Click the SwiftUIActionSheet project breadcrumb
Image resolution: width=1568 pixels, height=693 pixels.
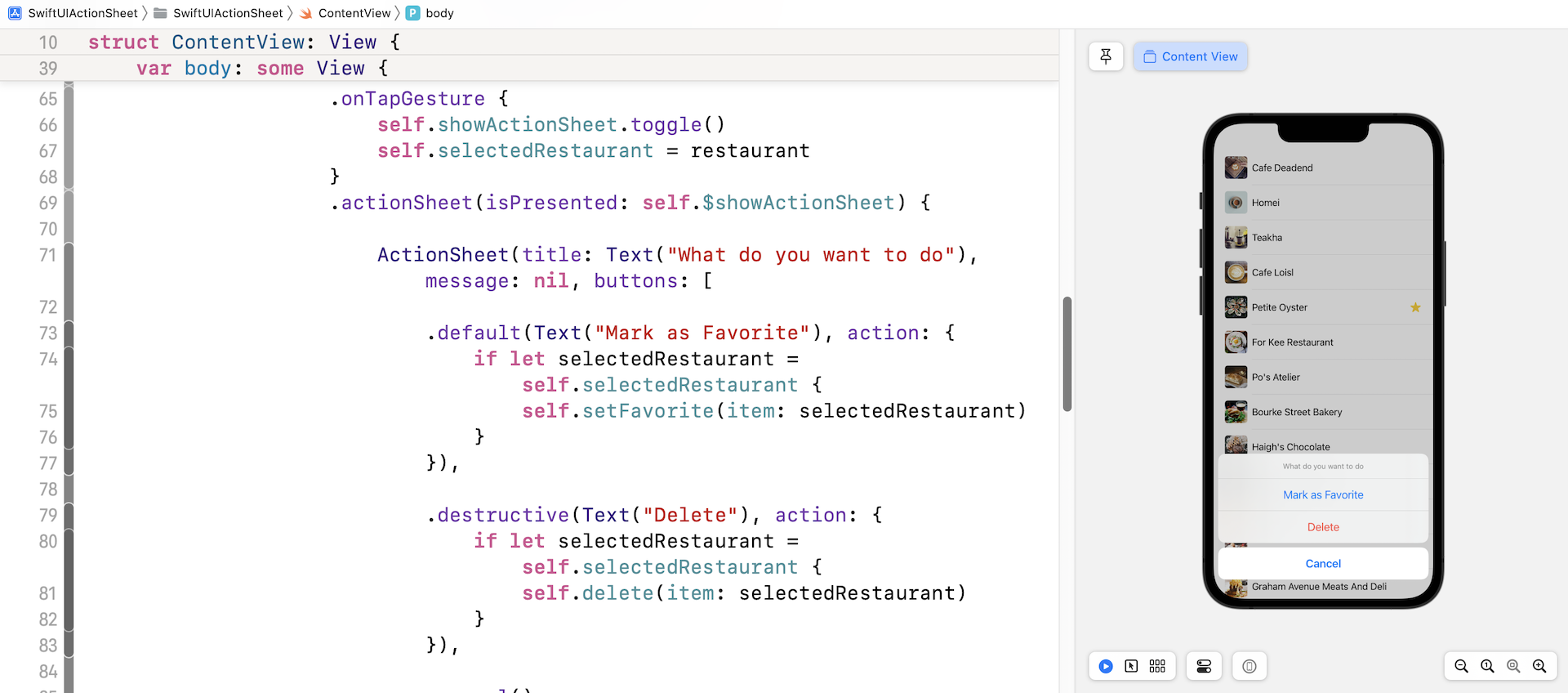pyautogui.click(x=82, y=13)
